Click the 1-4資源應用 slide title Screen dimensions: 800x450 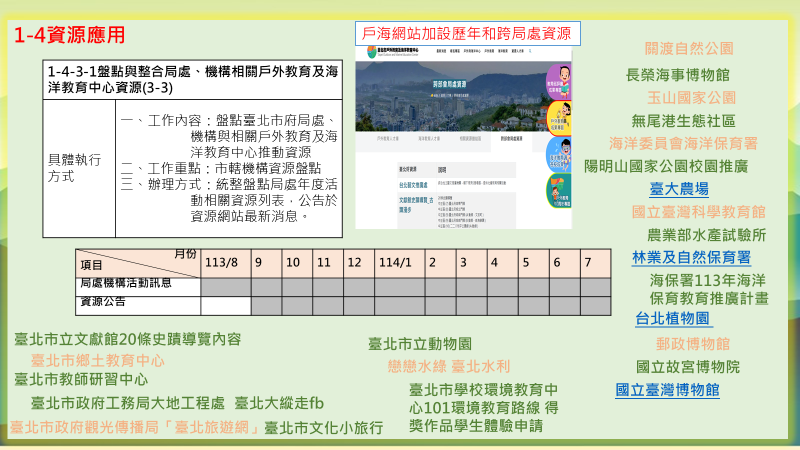(x=69, y=35)
